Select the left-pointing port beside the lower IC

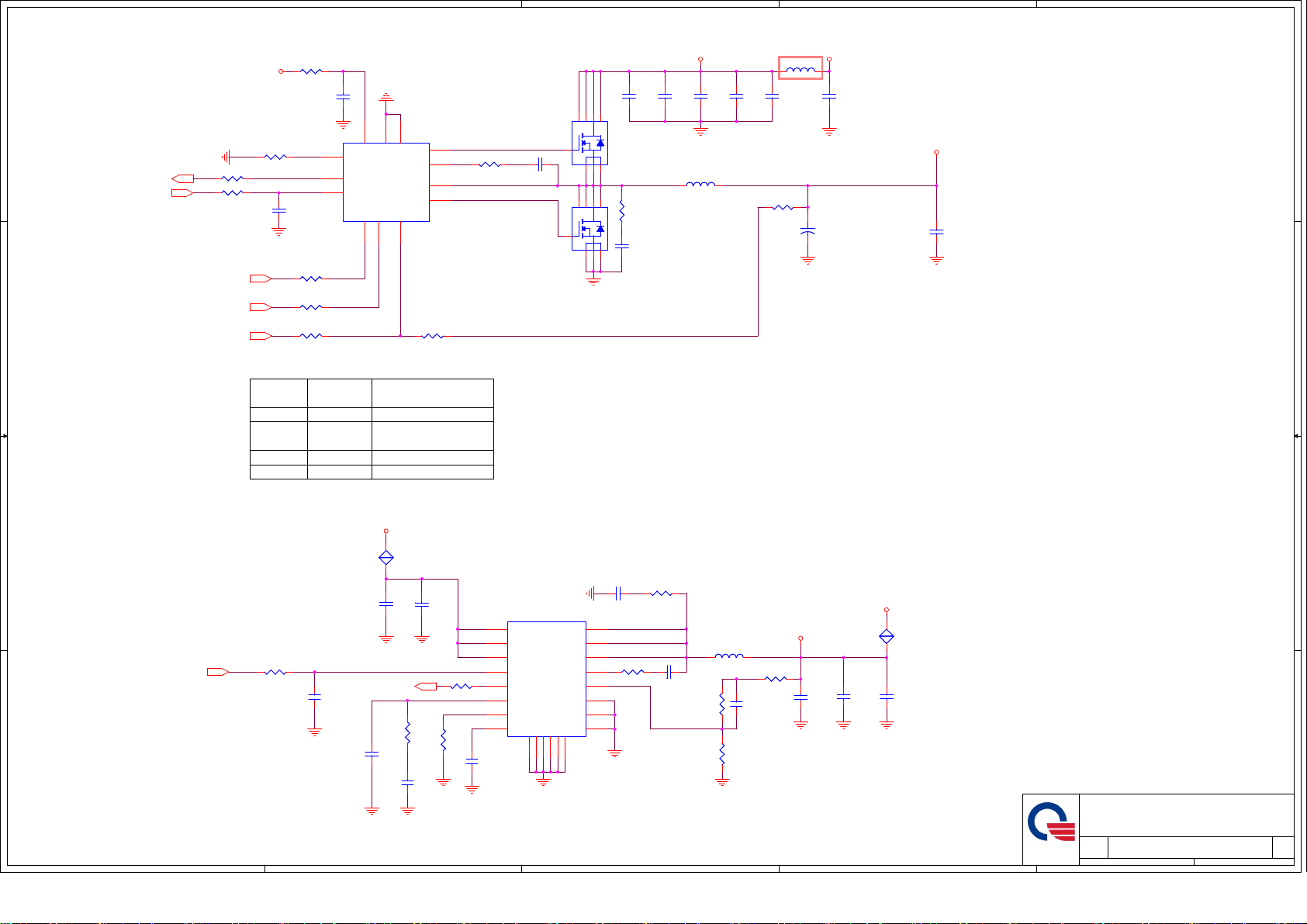click(426, 686)
